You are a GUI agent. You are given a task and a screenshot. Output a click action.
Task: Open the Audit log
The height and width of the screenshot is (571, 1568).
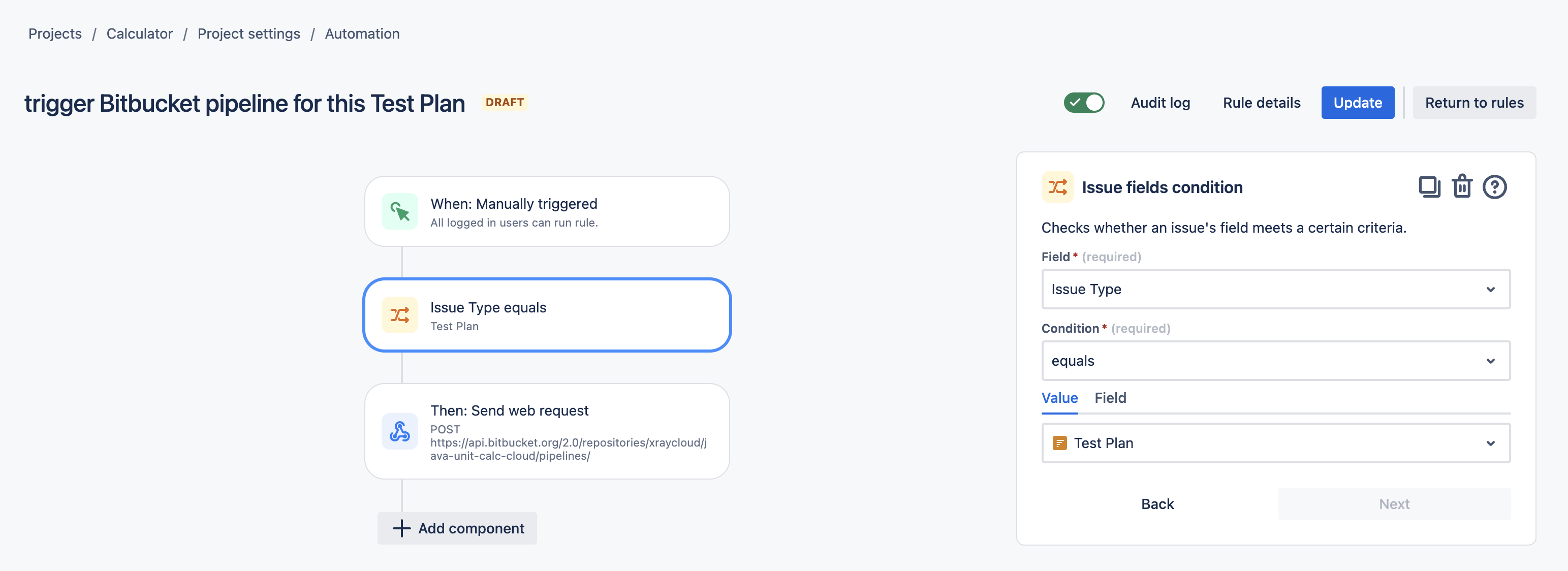tap(1160, 102)
